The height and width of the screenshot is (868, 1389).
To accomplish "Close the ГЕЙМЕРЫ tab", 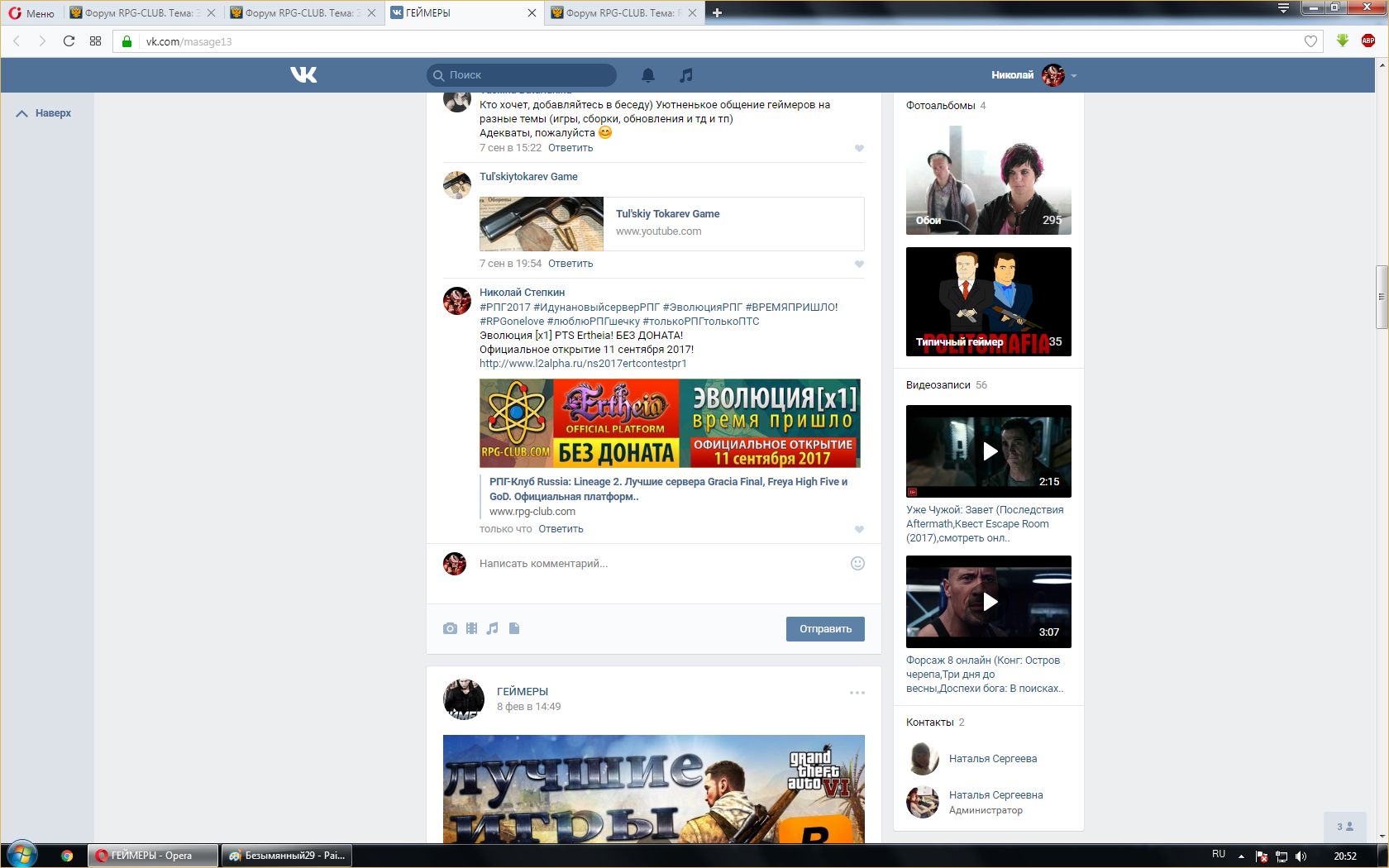I will click(532, 12).
